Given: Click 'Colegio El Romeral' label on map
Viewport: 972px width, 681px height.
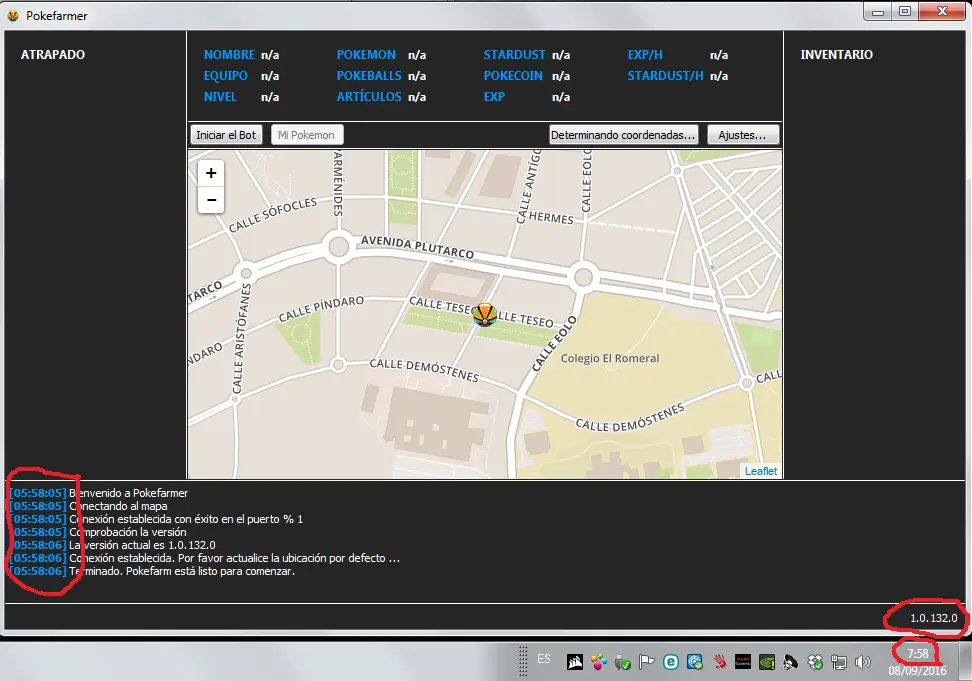Looking at the screenshot, I should click(610, 358).
